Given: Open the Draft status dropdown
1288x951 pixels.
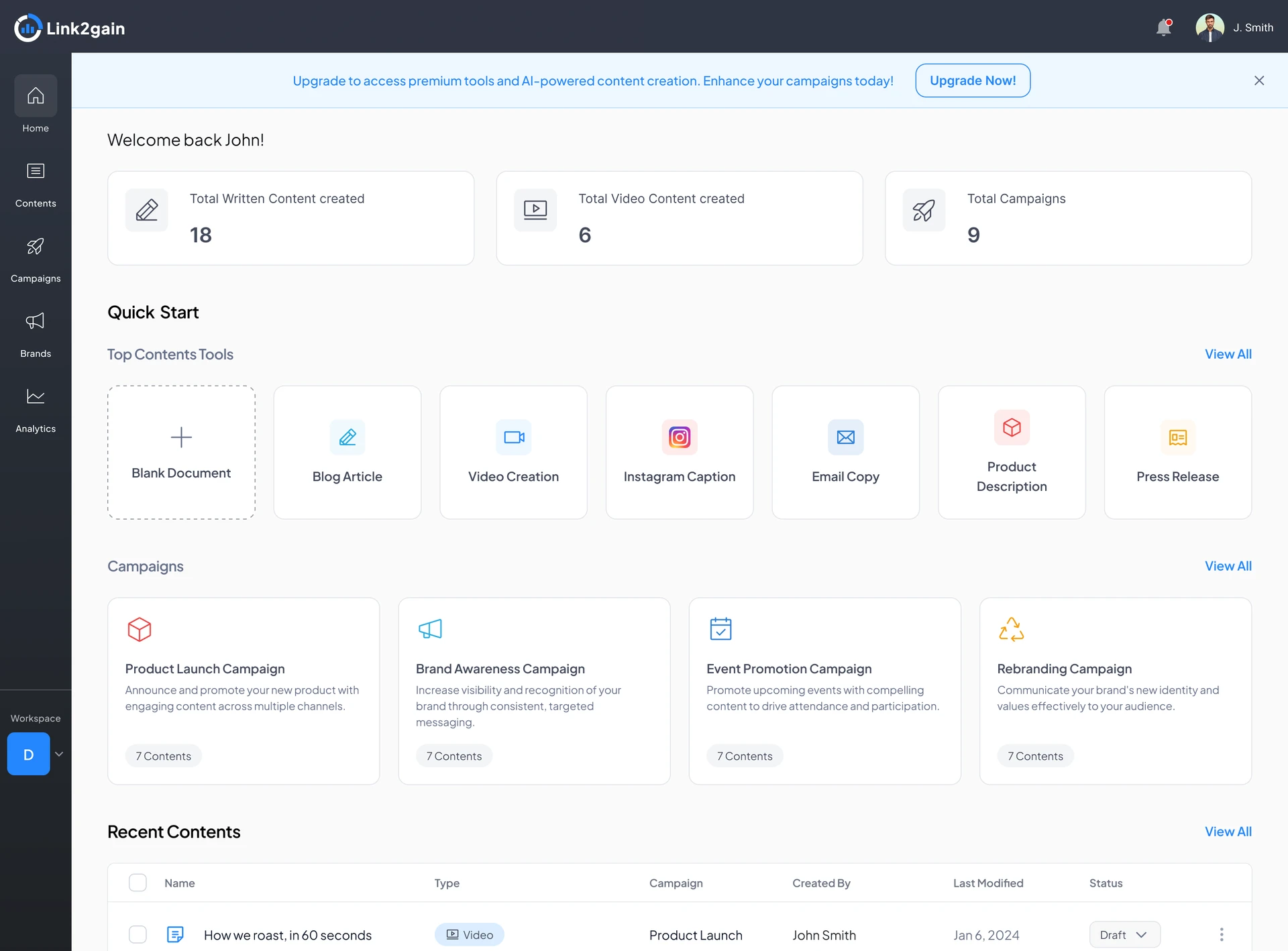Looking at the screenshot, I should 1125,934.
